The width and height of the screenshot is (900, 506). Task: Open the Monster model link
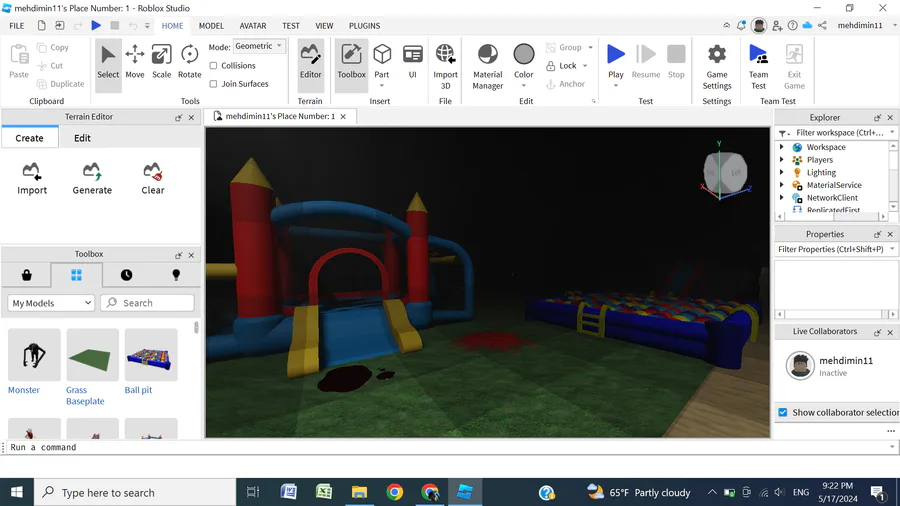[24, 390]
